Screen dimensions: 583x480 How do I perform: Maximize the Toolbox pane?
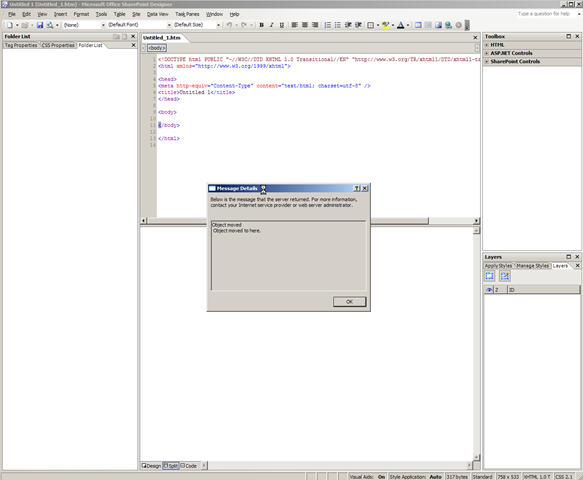coord(568,36)
